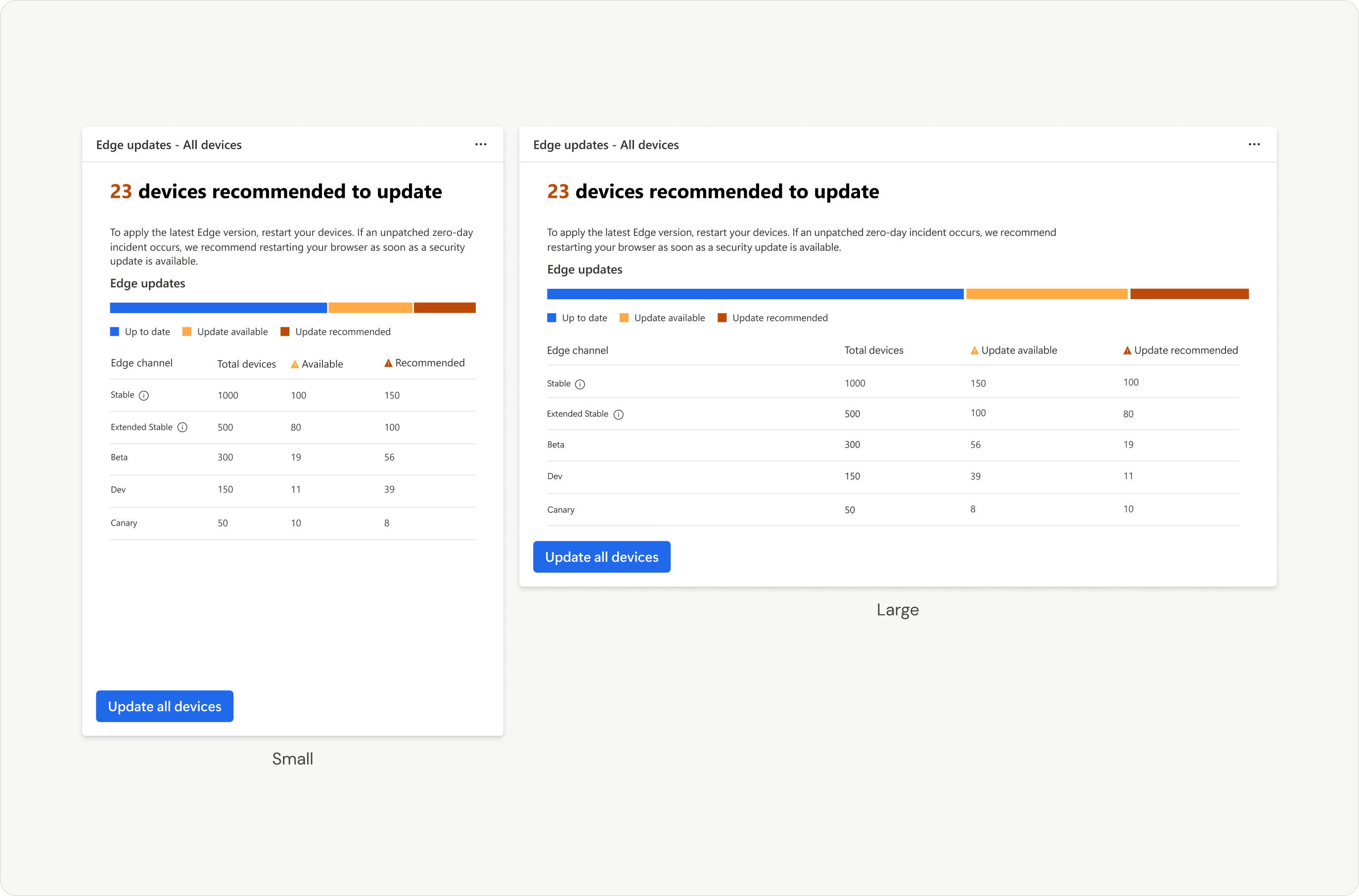Click dark orange Update recommended legend swatch in Small card
Screen dimensions: 1359x896
[284, 331]
